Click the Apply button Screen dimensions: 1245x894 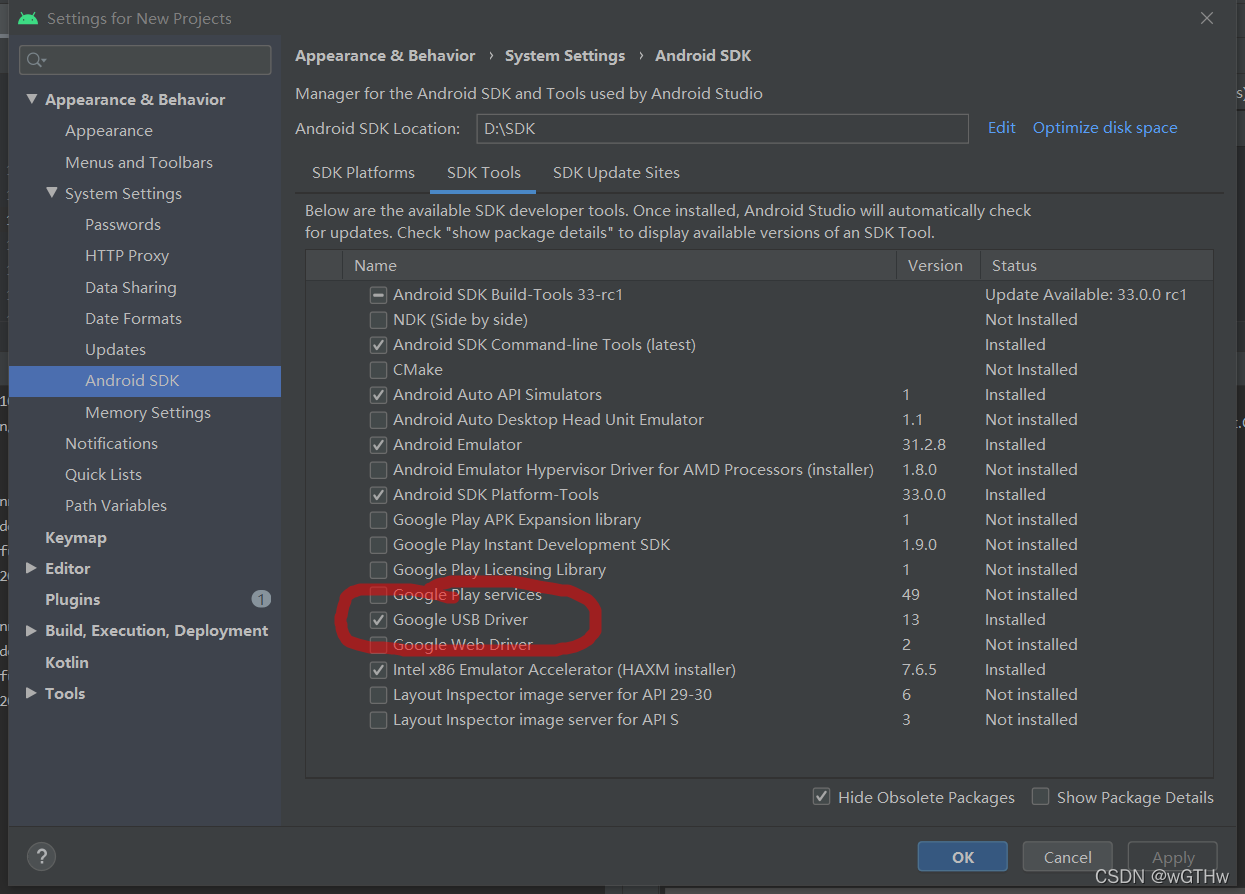[1173, 857]
